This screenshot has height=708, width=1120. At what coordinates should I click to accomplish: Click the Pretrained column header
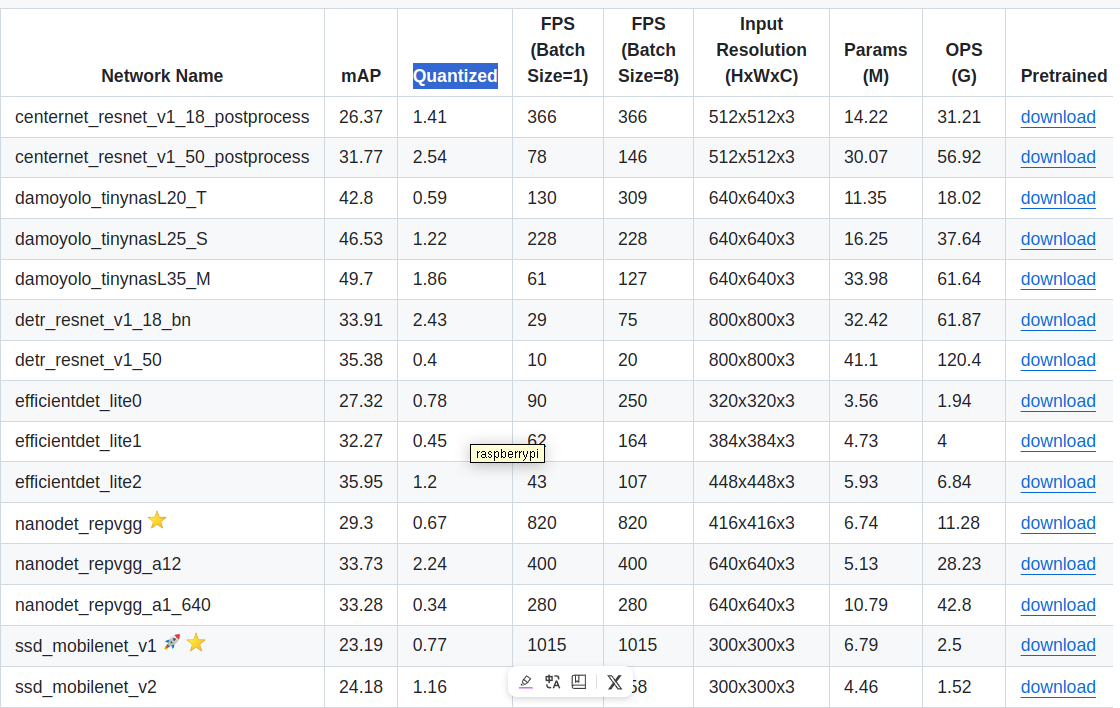[1063, 76]
